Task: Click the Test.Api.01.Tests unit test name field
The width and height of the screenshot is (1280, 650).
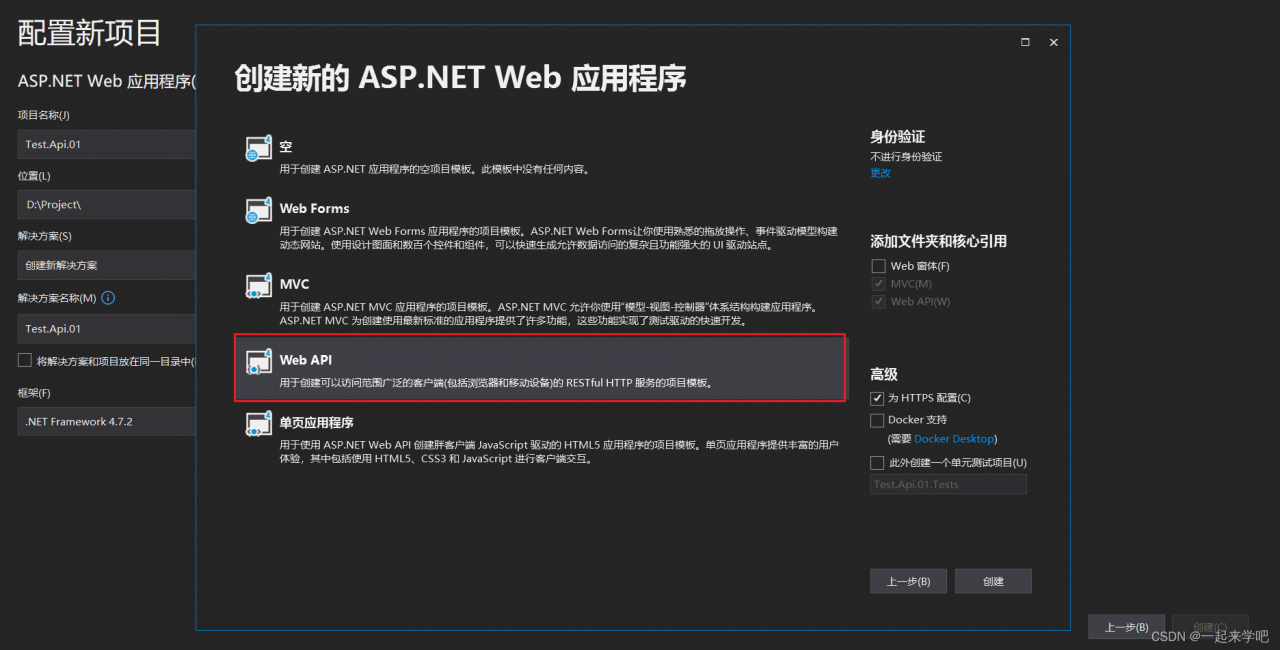Action: [948, 484]
